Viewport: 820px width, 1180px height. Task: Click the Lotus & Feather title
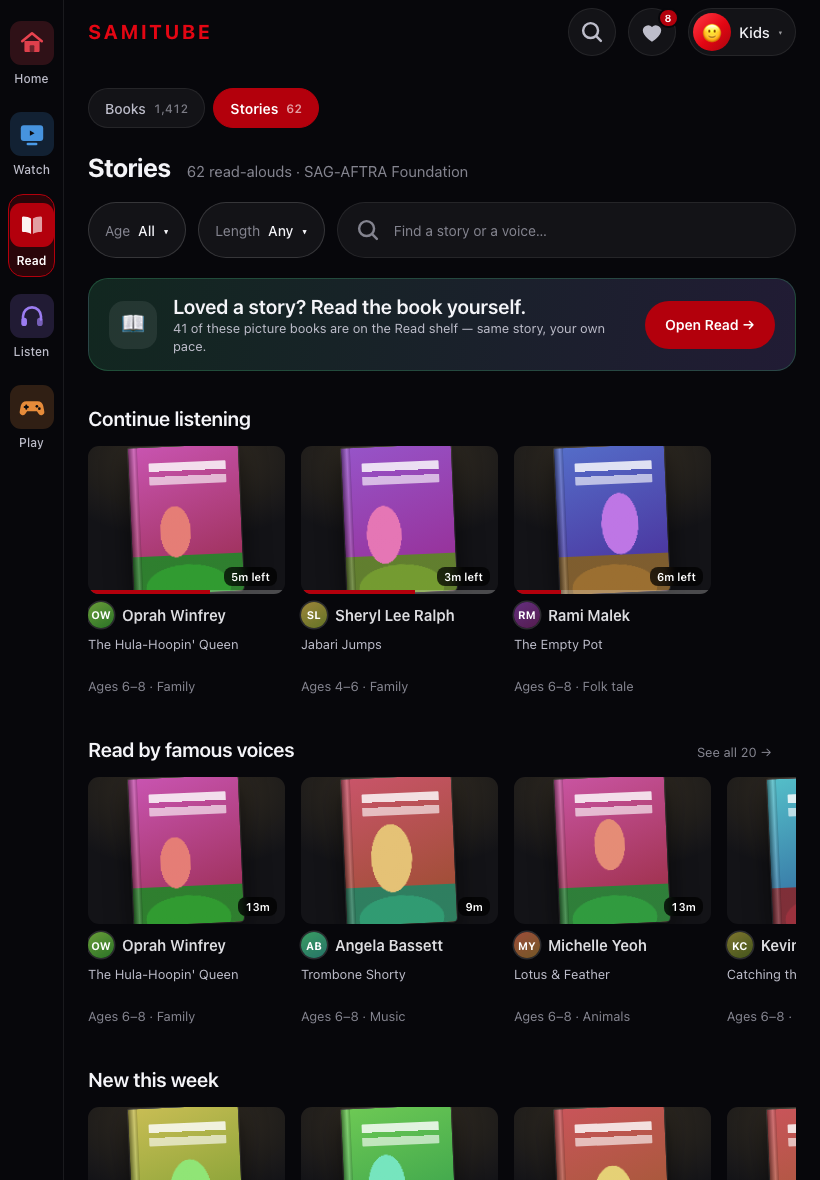coord(562,975)
